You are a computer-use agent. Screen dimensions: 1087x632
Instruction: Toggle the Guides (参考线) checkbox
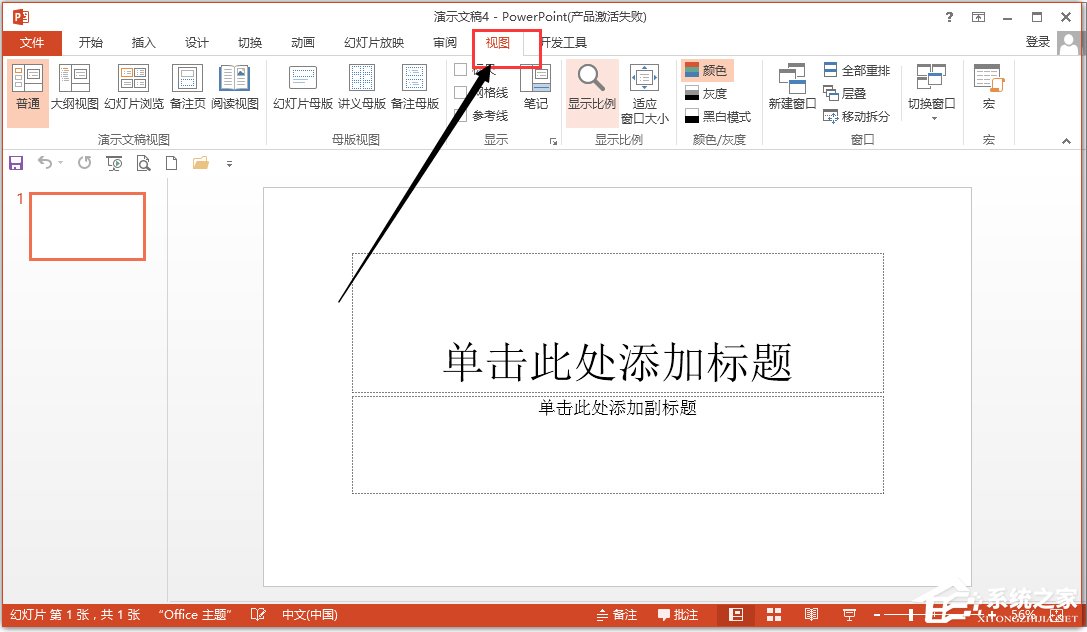460,115
